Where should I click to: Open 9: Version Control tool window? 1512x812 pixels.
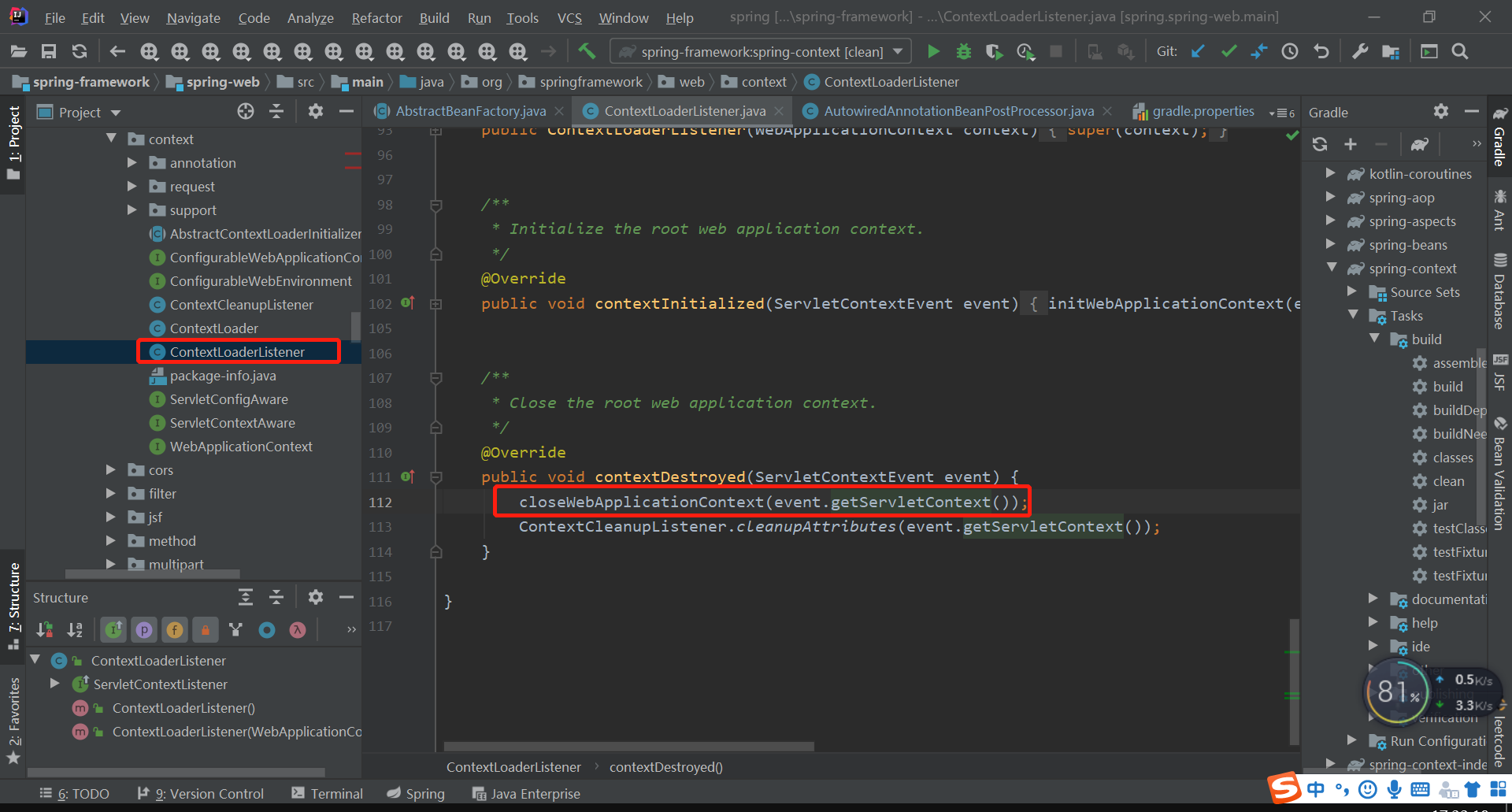tap(201, 793)
